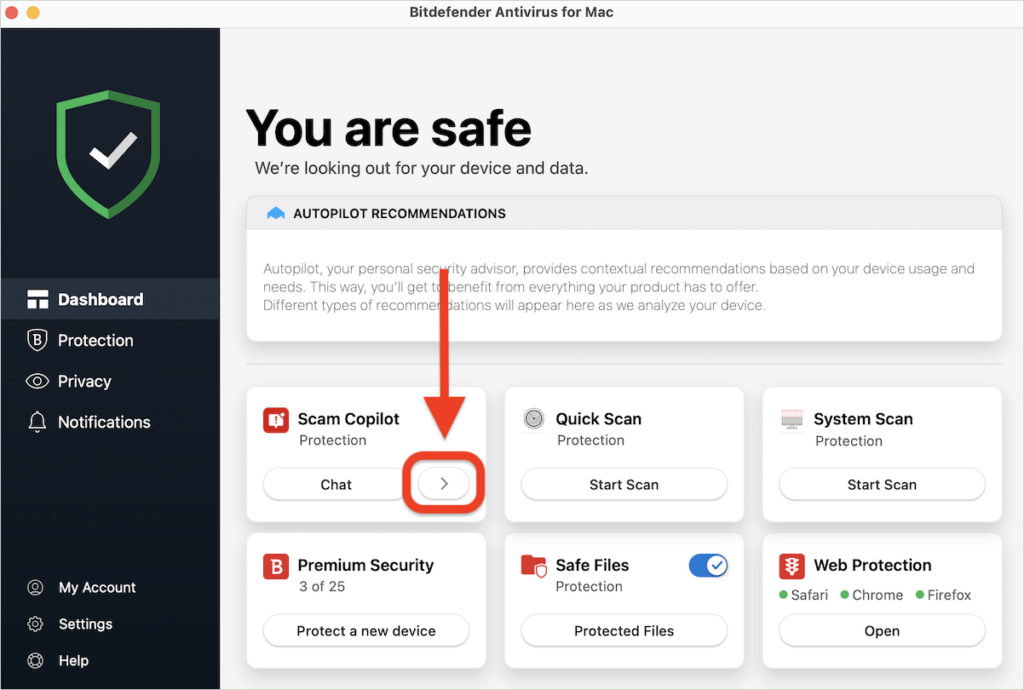This screenshot has height=690, width=1024.
Task: Open Chat with Scam Copilot
Action: (334, 484)
